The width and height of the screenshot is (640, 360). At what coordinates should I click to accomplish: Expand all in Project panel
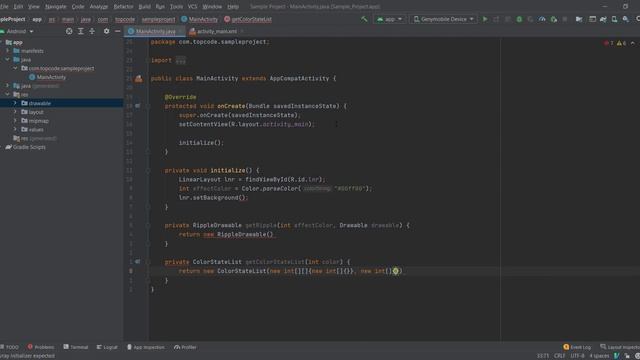pos(80,31)
